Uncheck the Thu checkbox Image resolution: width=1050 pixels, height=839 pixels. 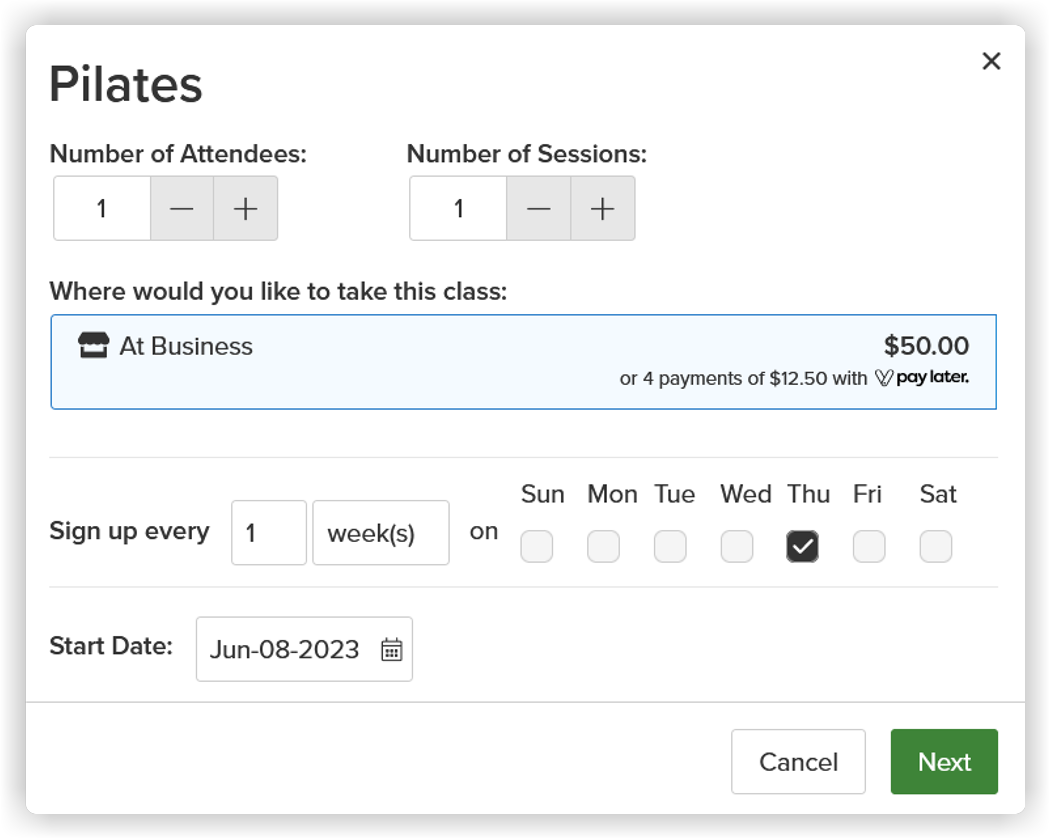(802, 546)
